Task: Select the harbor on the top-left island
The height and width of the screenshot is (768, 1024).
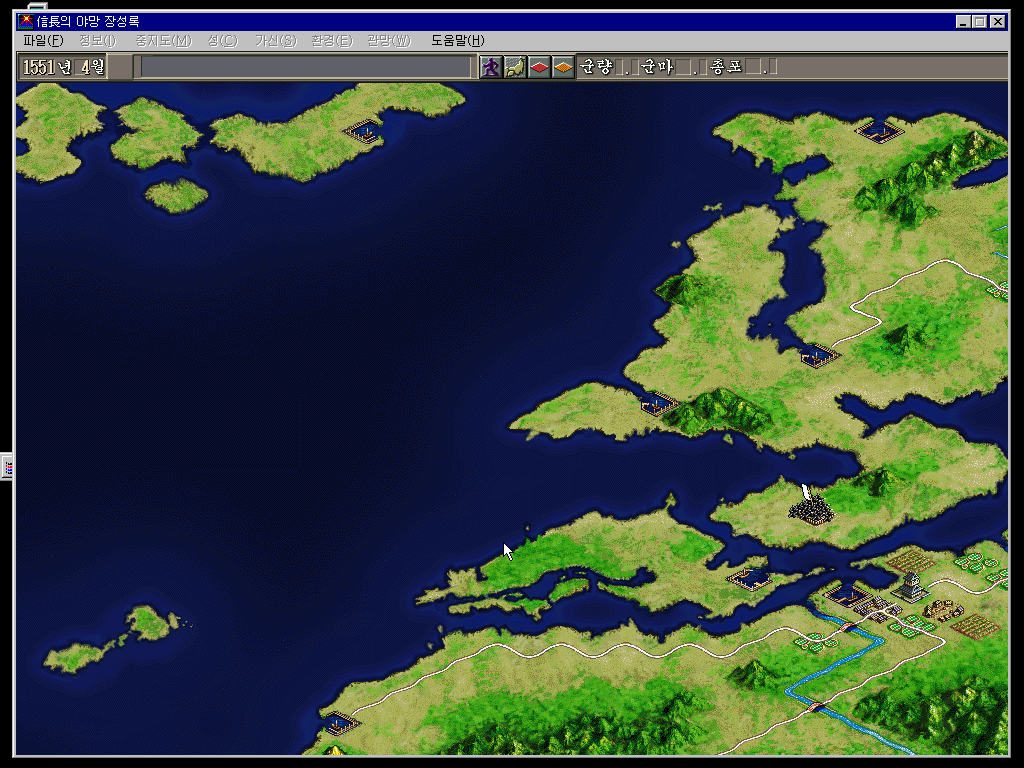Action: pos(364,131)
